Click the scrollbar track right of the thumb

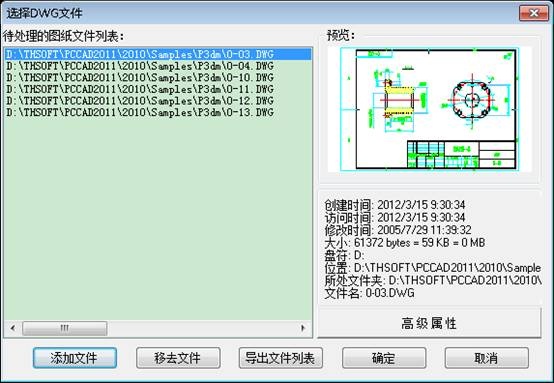(201, 328)
